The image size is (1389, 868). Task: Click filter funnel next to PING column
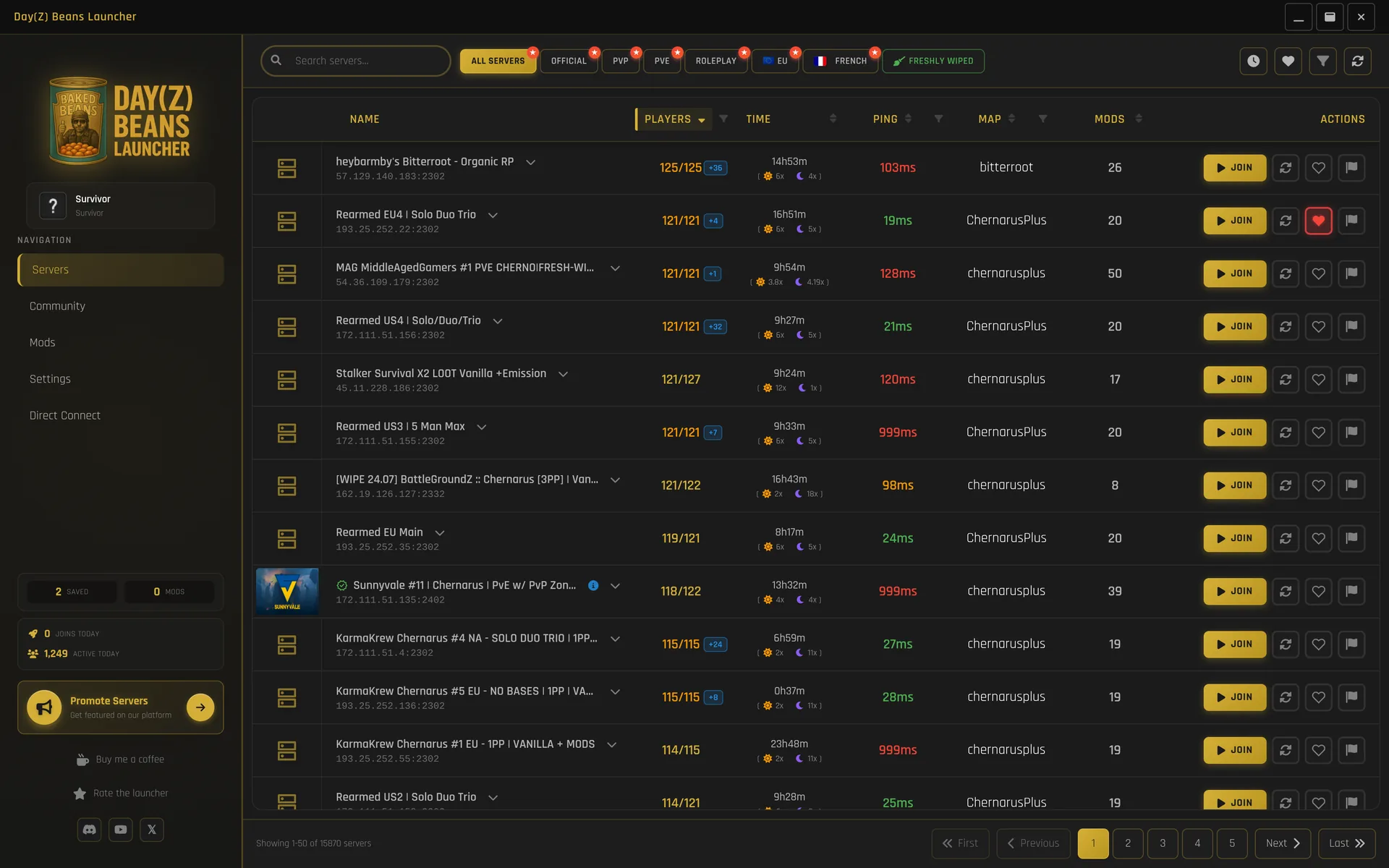[938, 119]
